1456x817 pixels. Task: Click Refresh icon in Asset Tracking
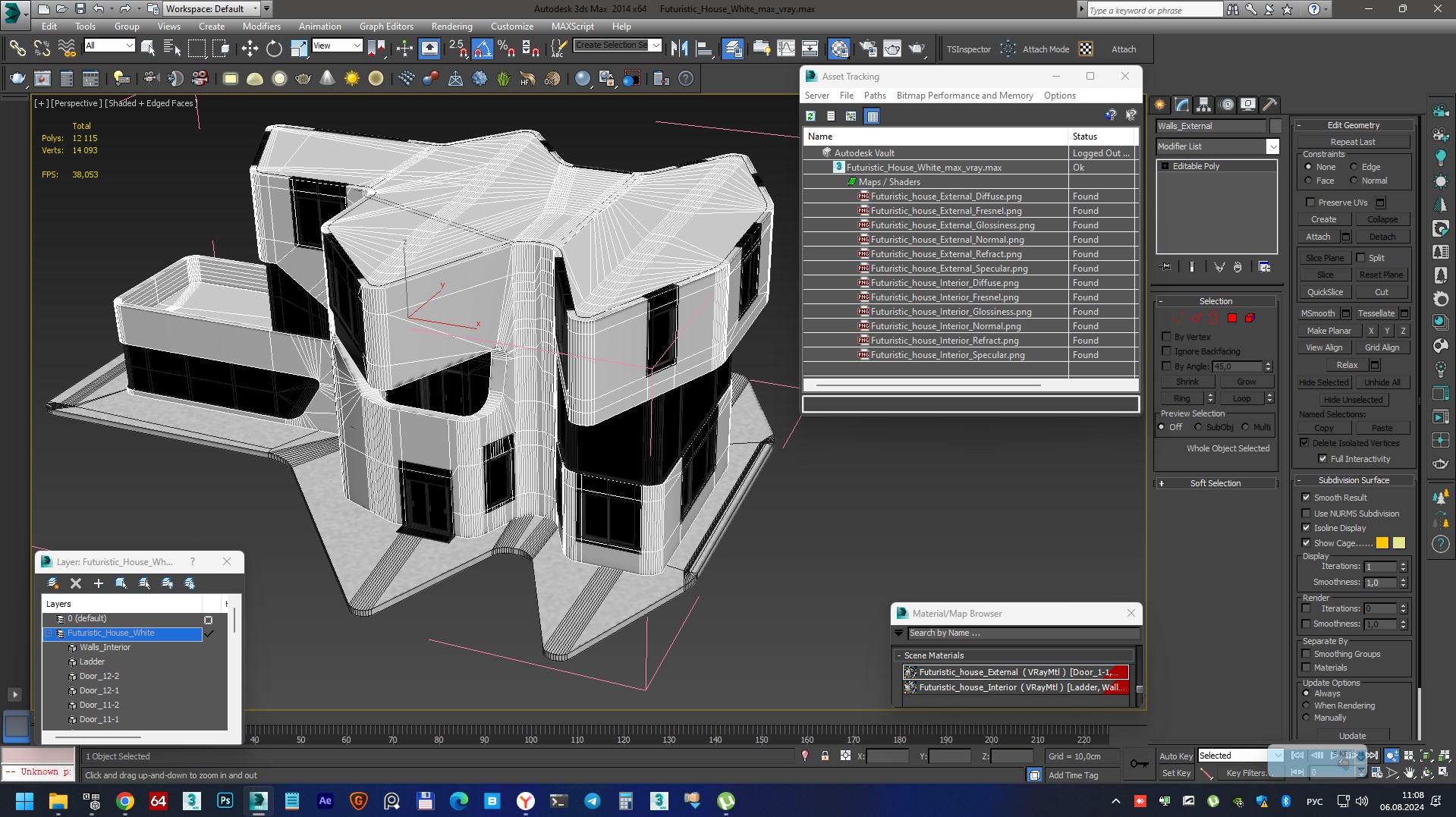click(810, 116)
